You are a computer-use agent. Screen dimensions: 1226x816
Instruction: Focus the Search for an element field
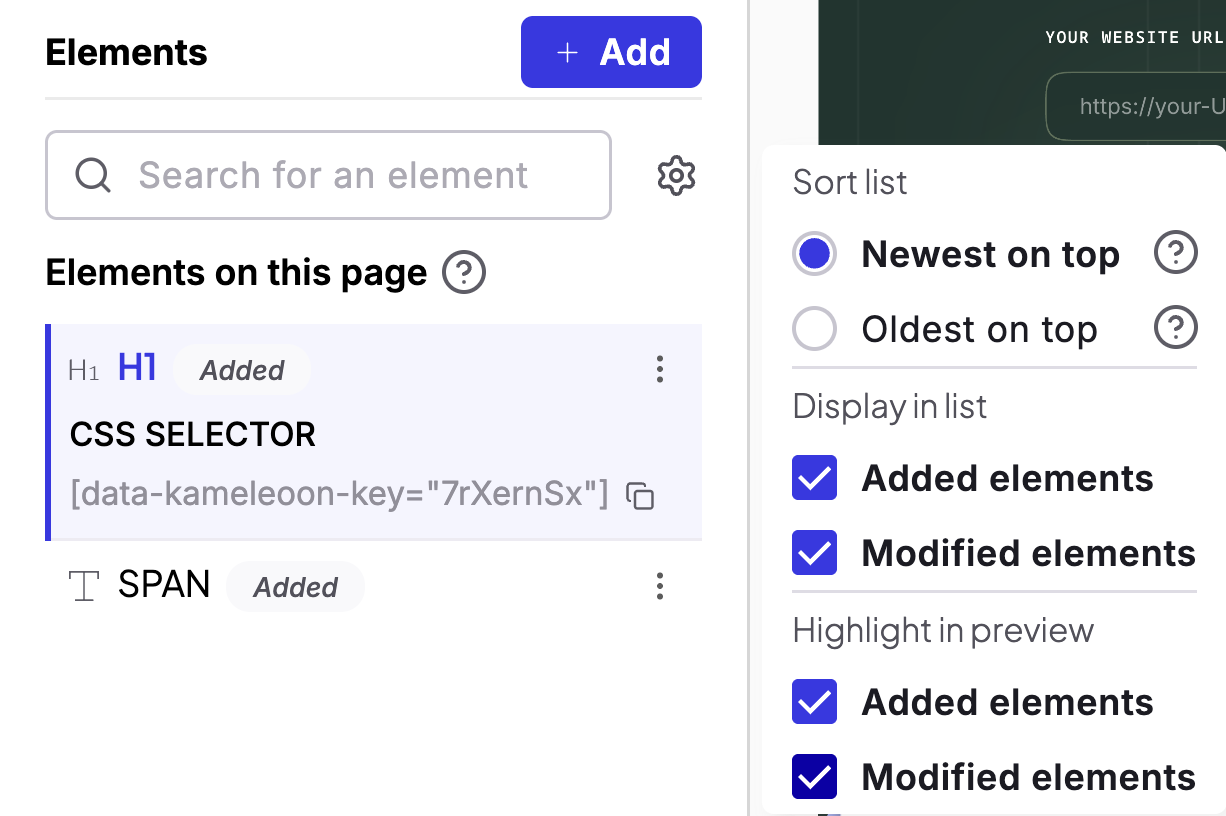pos(328,175)
